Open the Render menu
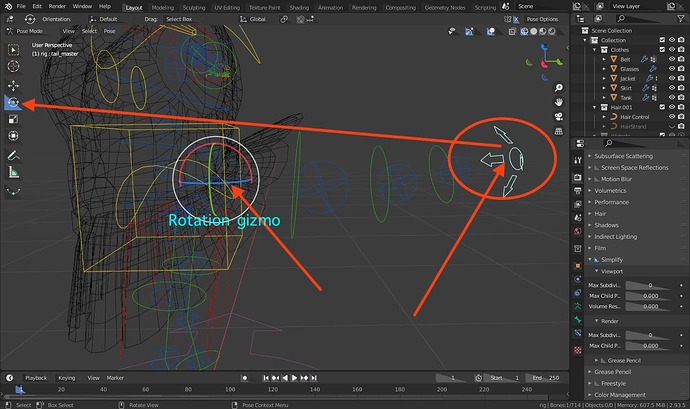690x409 pixels. tap(57, 7)
